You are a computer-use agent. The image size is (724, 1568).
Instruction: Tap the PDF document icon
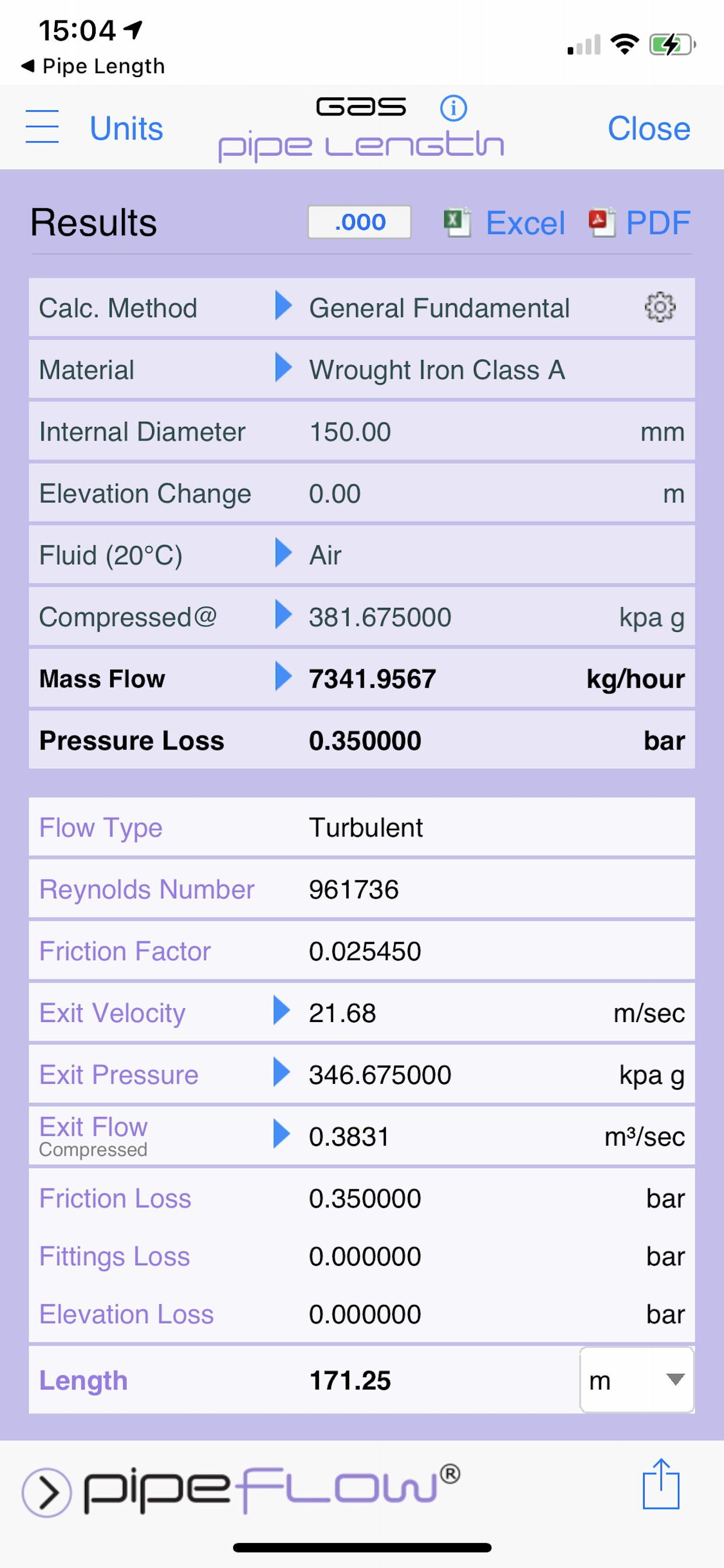tap(602, 222)
